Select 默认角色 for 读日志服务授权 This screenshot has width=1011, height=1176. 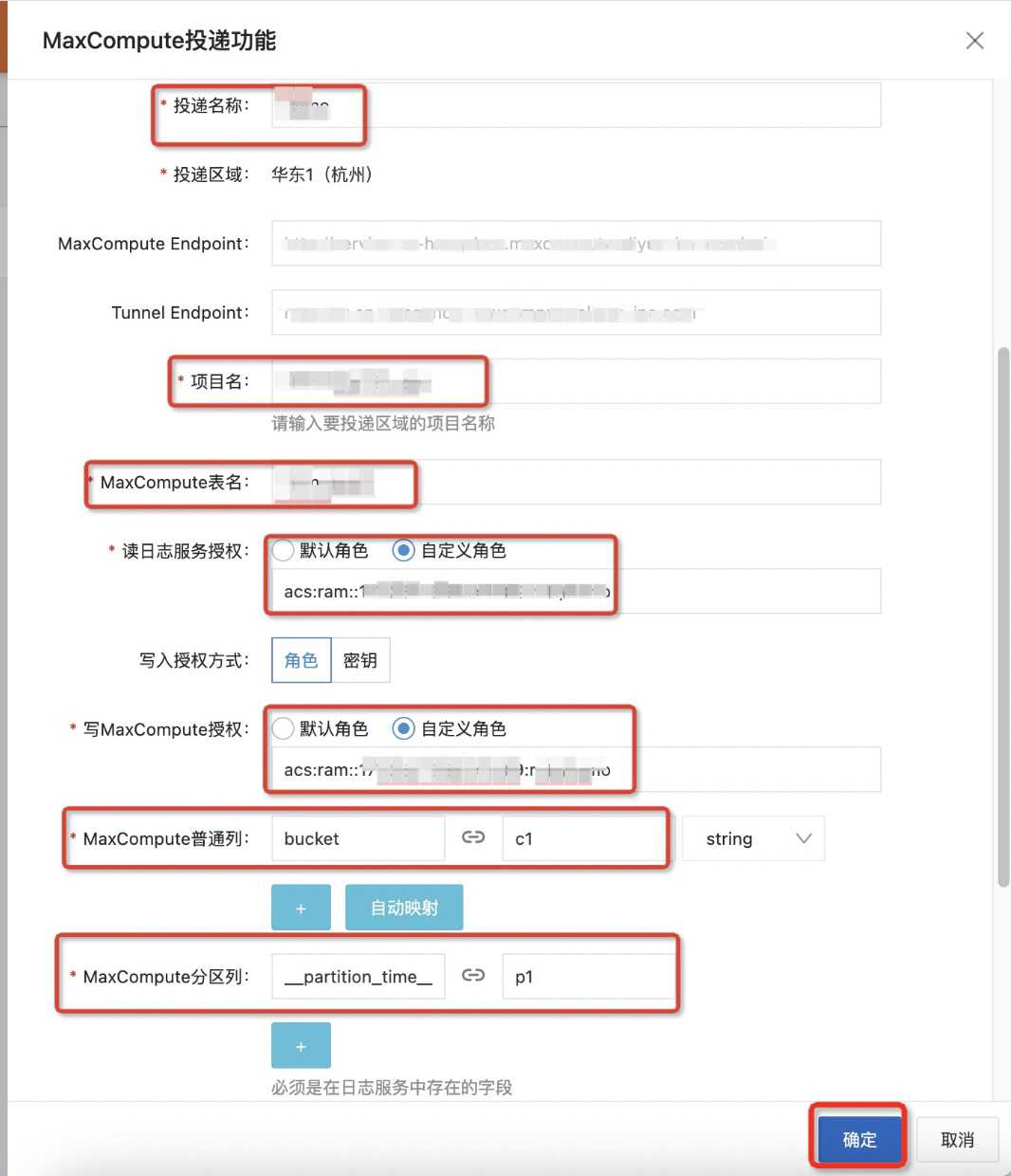pyautogui.click(x=320, y=550)
